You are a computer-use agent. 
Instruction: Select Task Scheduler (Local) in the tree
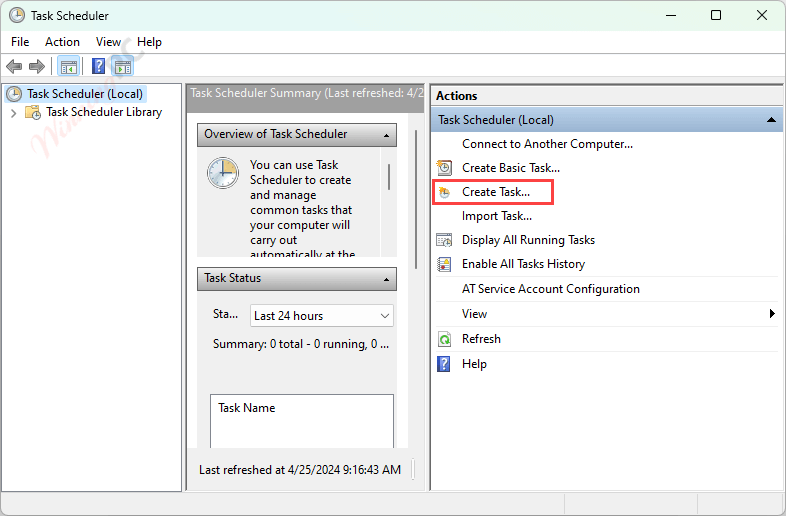pos(85,94)
